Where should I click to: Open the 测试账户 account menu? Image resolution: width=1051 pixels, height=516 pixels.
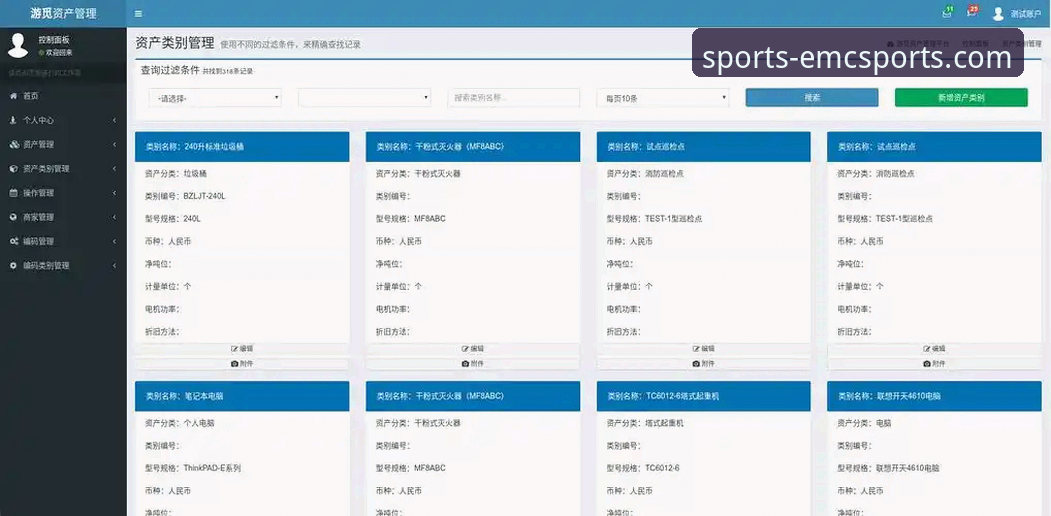coord(1026,13)
